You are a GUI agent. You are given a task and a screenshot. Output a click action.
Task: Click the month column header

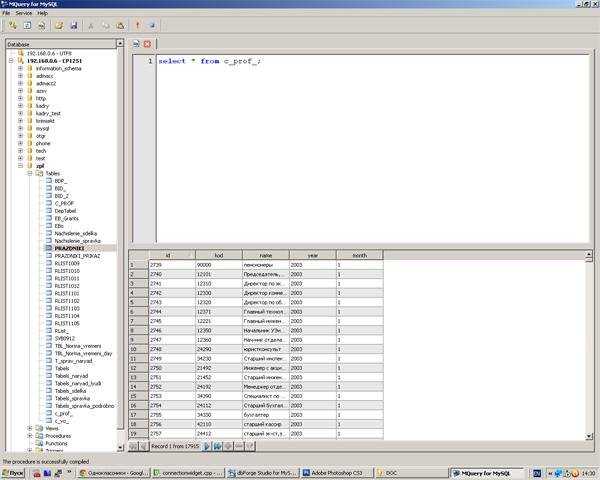click(x=360, y=255)
